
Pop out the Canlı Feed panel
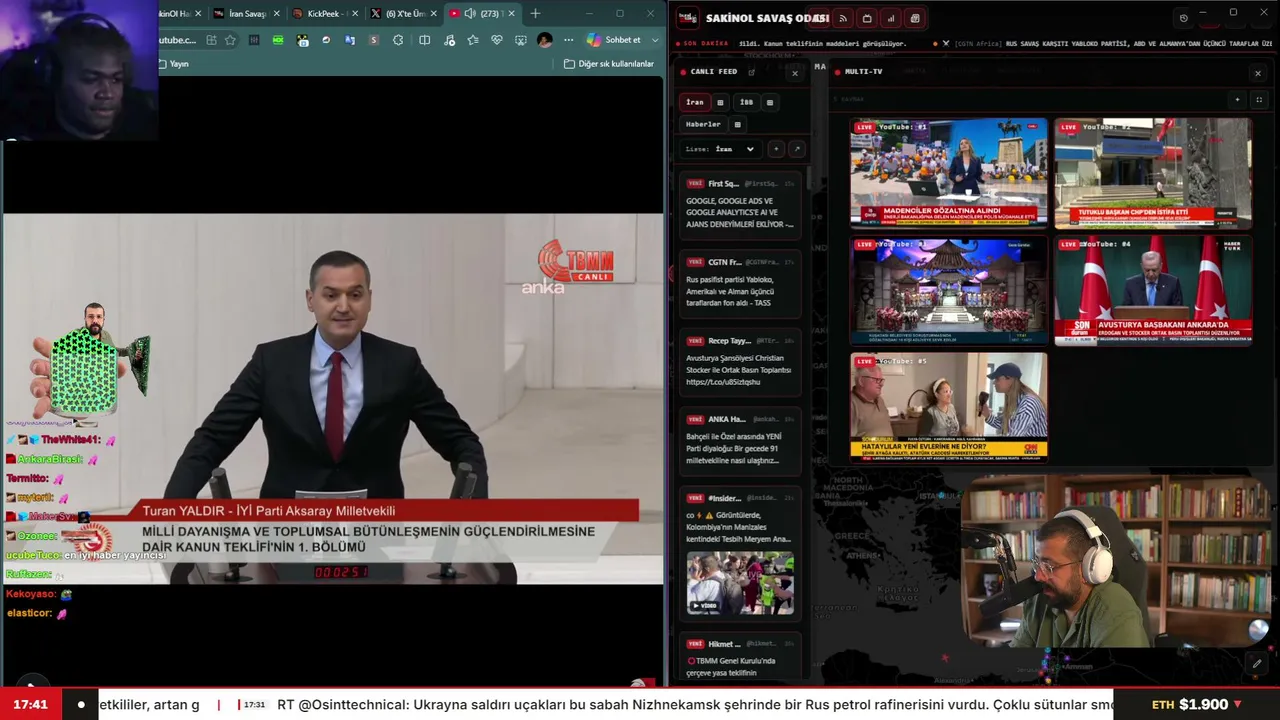(751, 72)
